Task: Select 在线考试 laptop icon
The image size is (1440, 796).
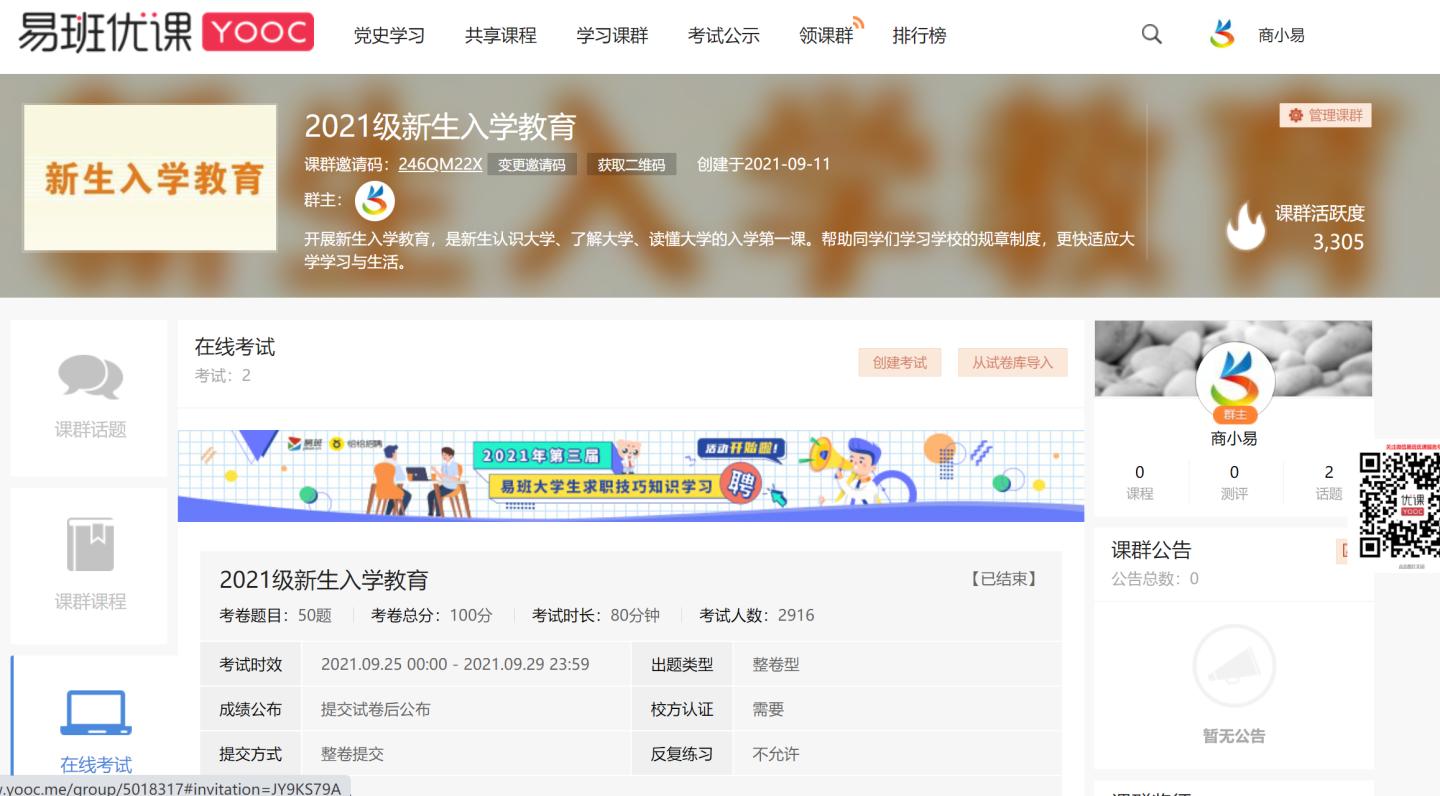Action: click(x=96, y=713)
